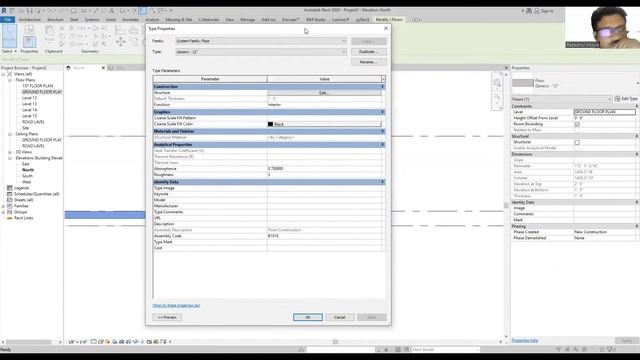Cancel the Type Properties dialog
The width and height of the screenshot is (640, 360).
[x=340, y=317]
